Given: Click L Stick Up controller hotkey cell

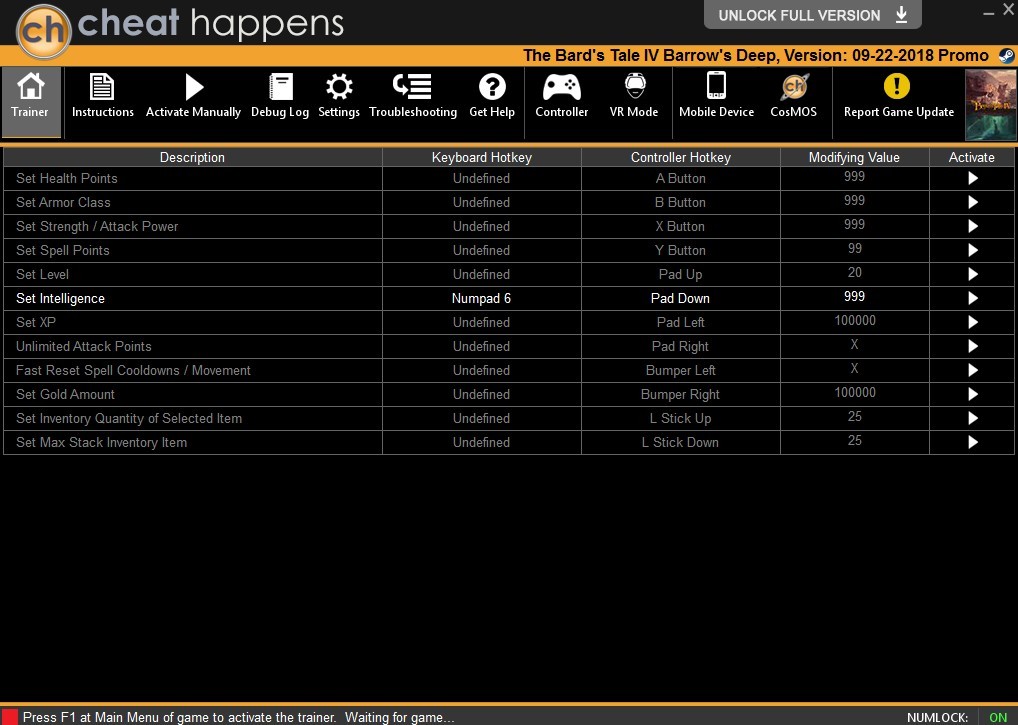Looking at the screenshot, I should tap(680, 419).
